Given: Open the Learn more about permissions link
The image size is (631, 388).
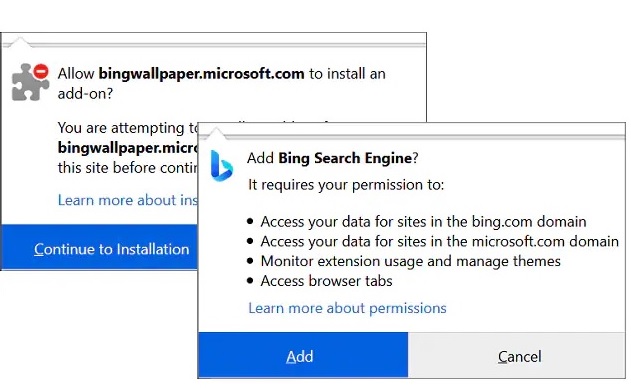Looking at the screenshot, I should pos(347,308).
